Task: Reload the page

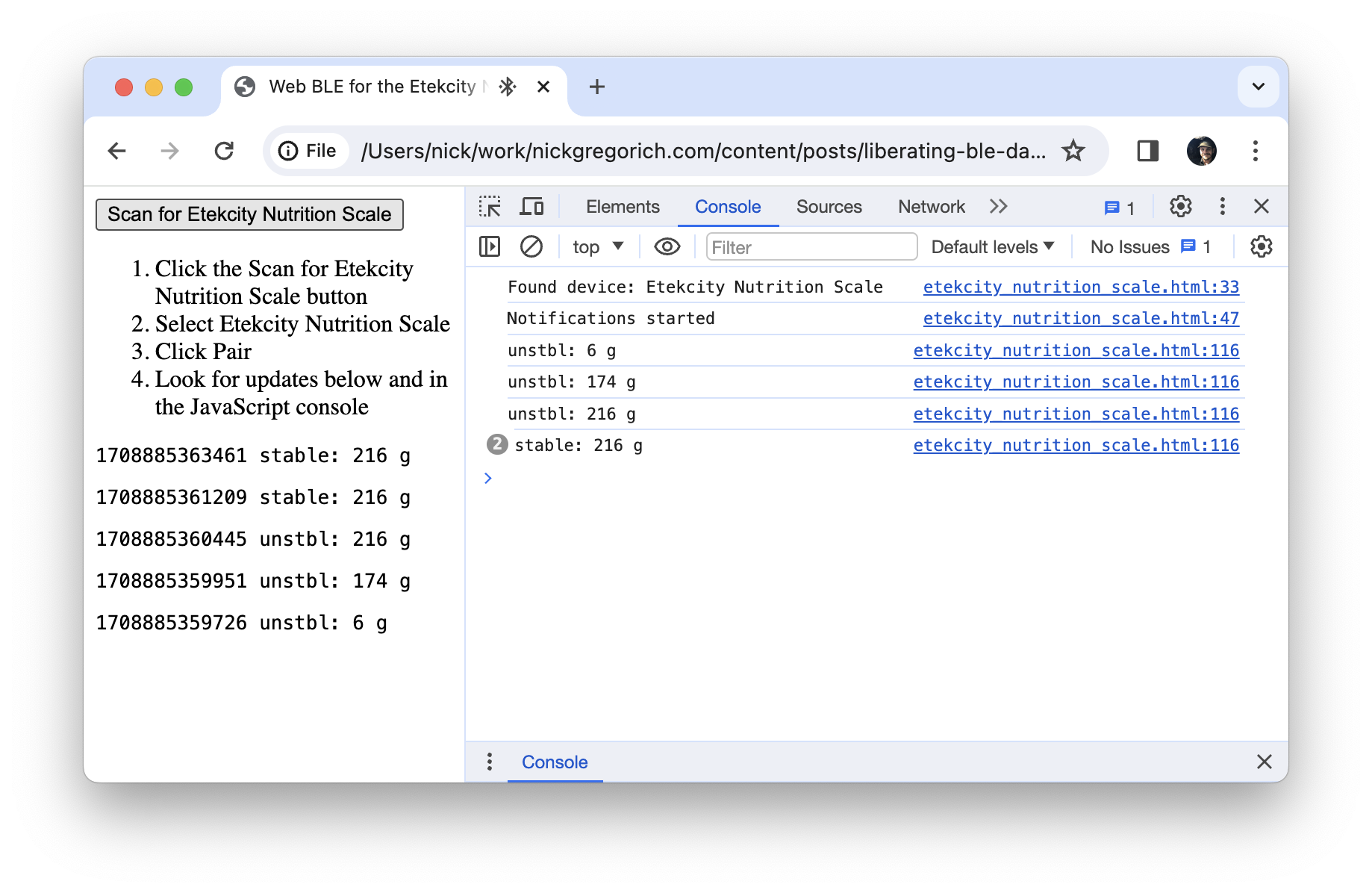Action: [224, 151]
